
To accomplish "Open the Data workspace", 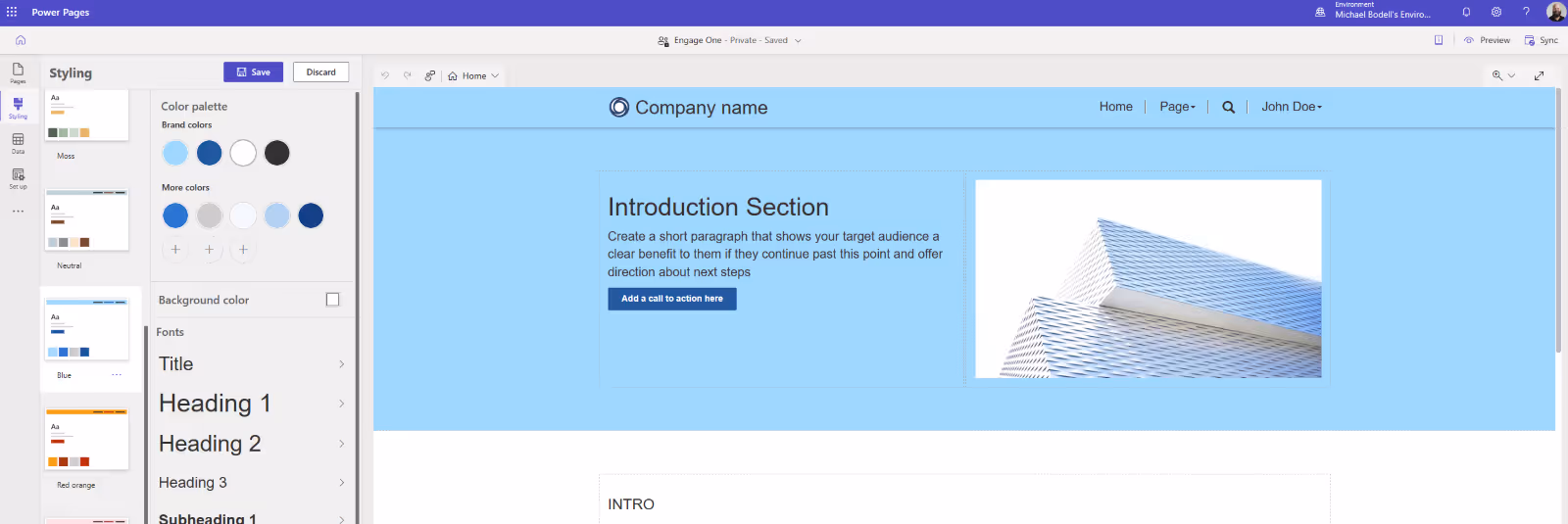I will click(x=18, y=143).
